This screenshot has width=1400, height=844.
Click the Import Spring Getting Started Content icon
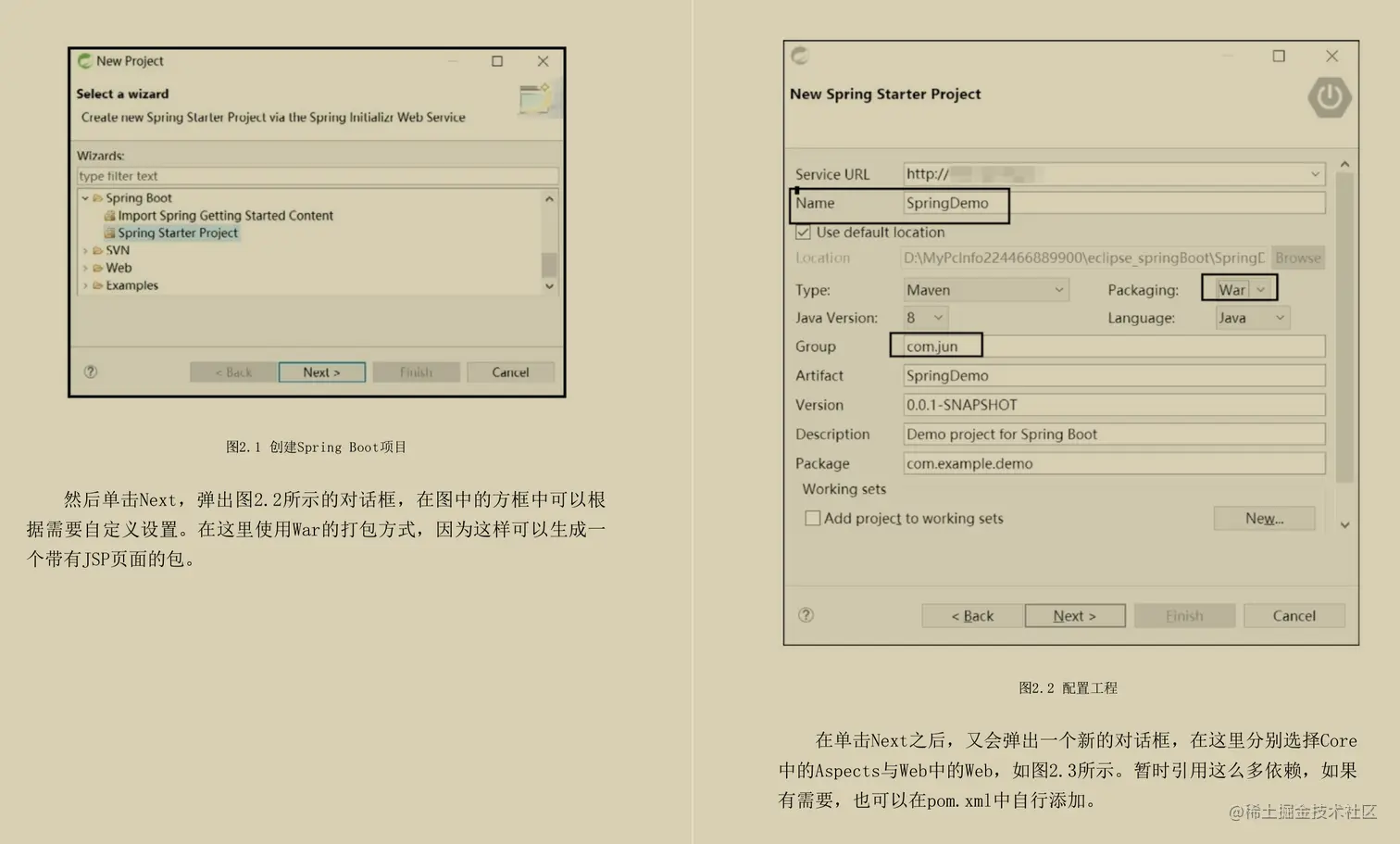(110, 215)
